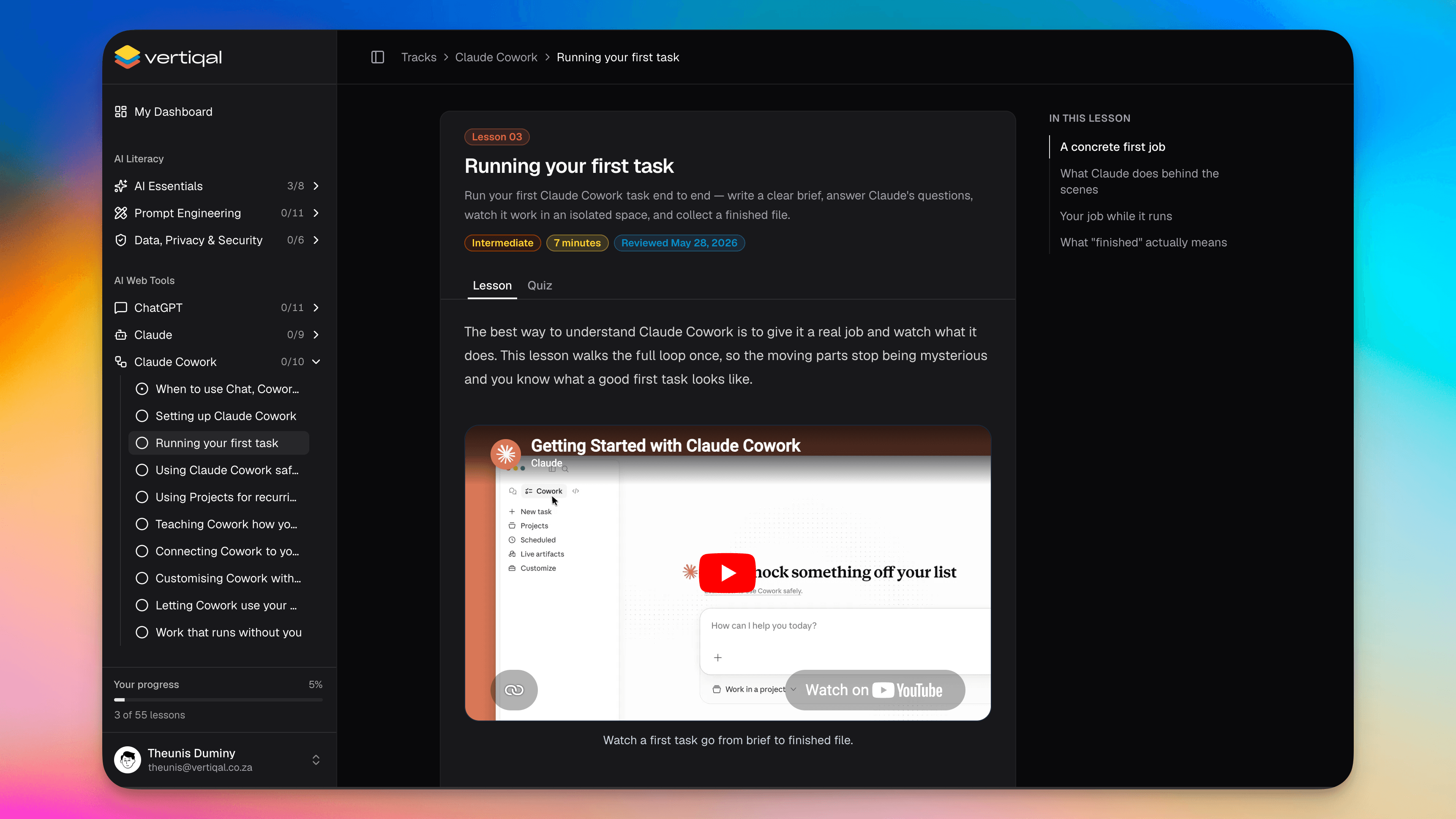This screenshot has height=819, width=1456.
Task: Click the copy link icon on video
Action: [x=514, y=690]
